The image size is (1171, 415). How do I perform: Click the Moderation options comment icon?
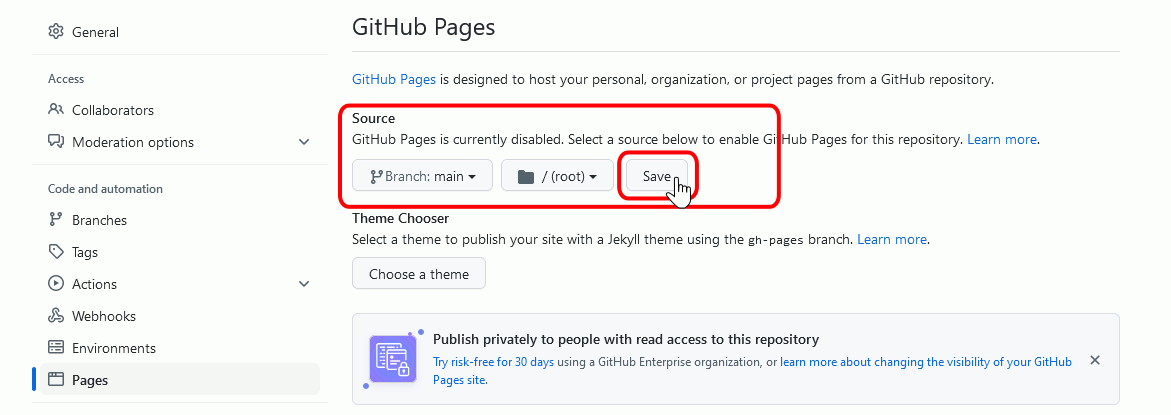56,142
